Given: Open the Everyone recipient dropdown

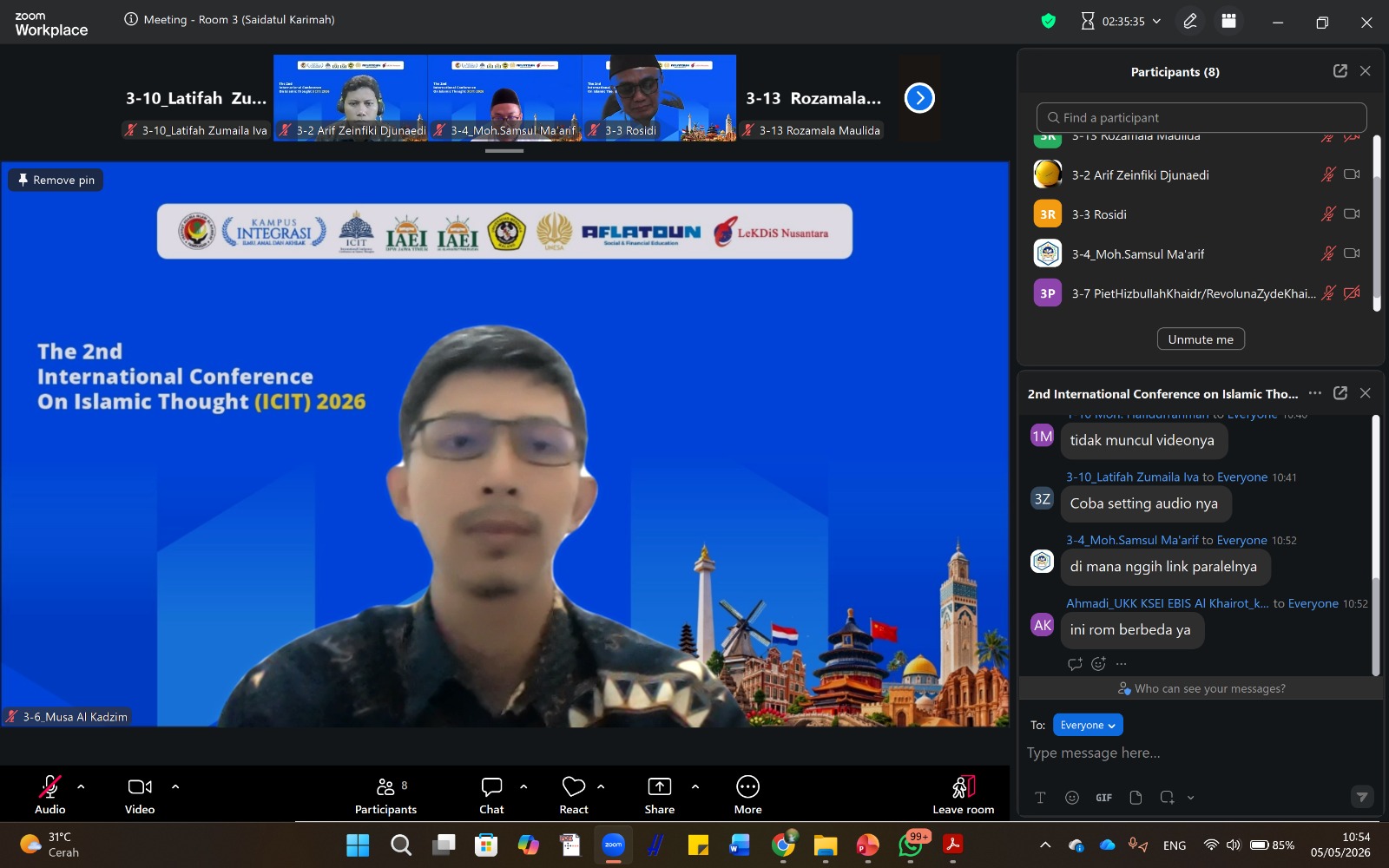Looking at the screenshot, I should click(x=1088, y=725).
